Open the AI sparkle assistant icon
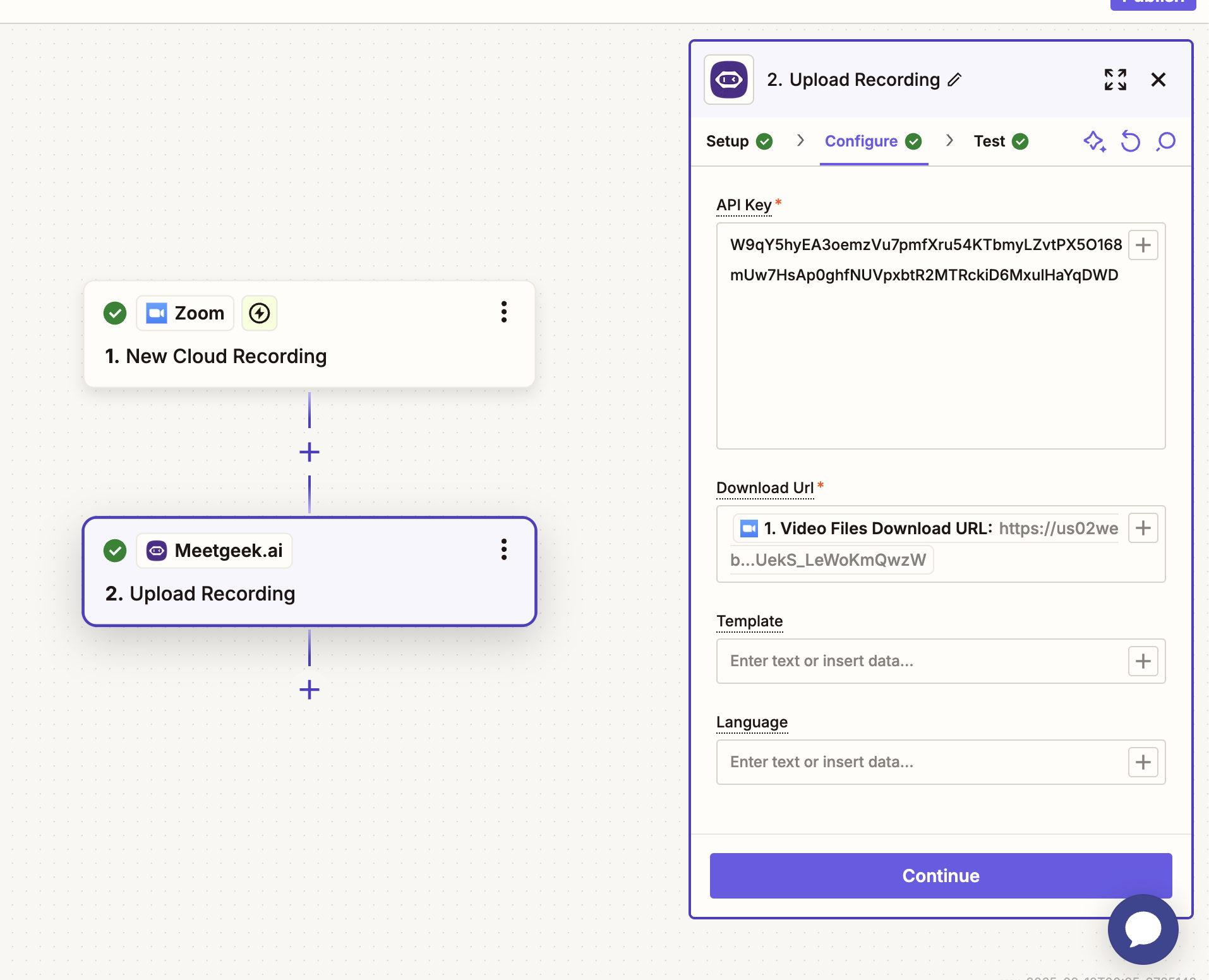1209x980 pixels. (x=1094, y=141)
